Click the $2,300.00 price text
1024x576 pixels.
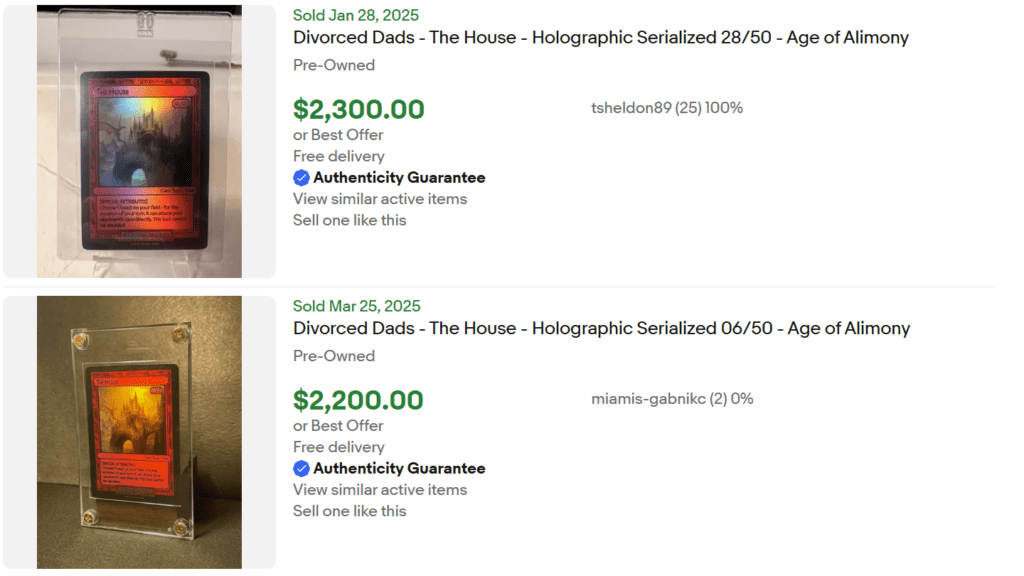click(x=358, y=109)
